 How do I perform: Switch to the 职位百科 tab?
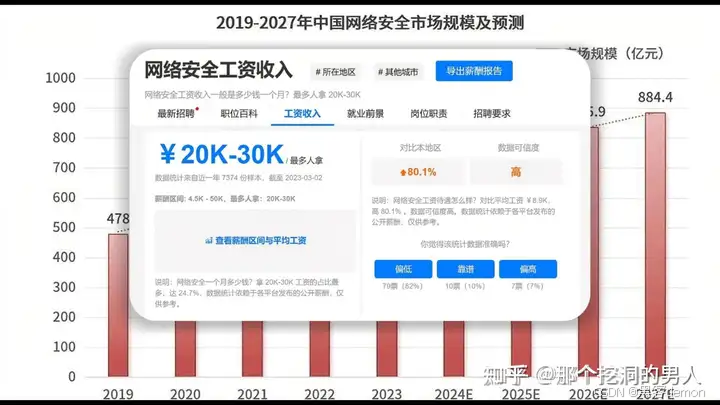pos(239,114)
